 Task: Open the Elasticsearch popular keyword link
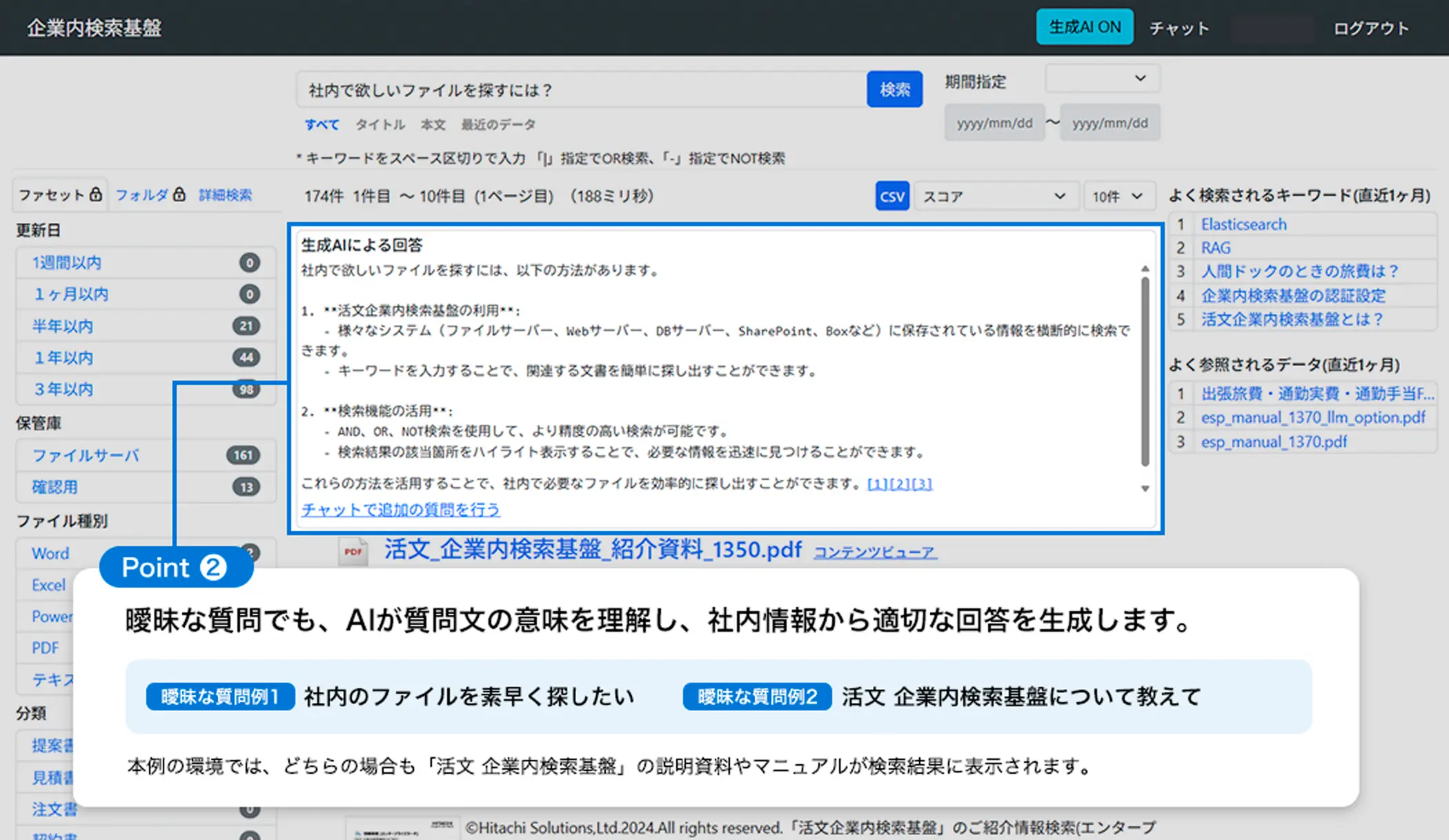click(1243, 225)
